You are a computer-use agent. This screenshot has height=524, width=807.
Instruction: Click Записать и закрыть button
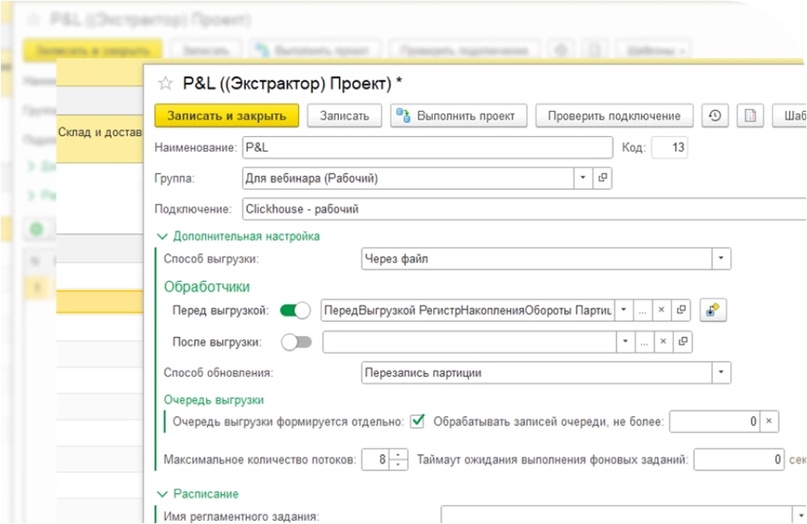pyautogui.click(x=227, y=116)
